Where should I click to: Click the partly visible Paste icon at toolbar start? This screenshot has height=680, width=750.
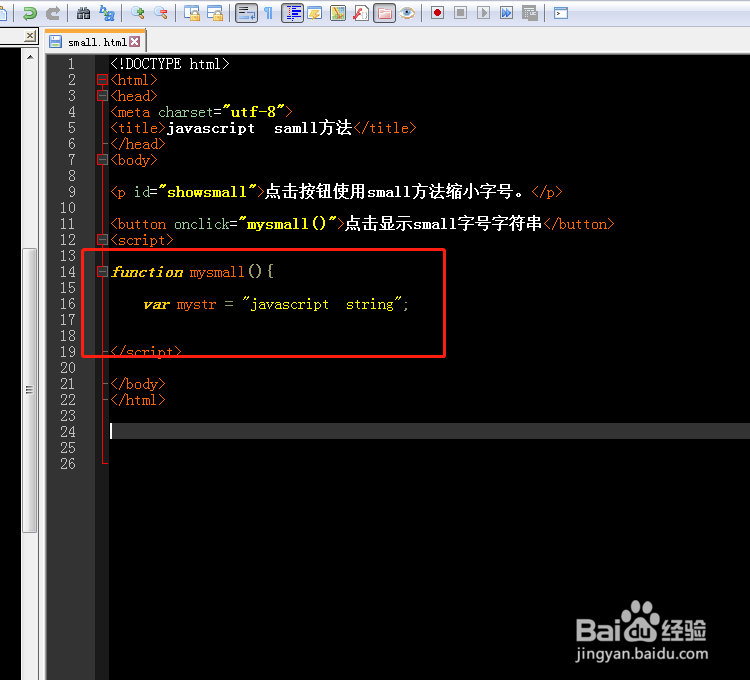tap(3, 13)
